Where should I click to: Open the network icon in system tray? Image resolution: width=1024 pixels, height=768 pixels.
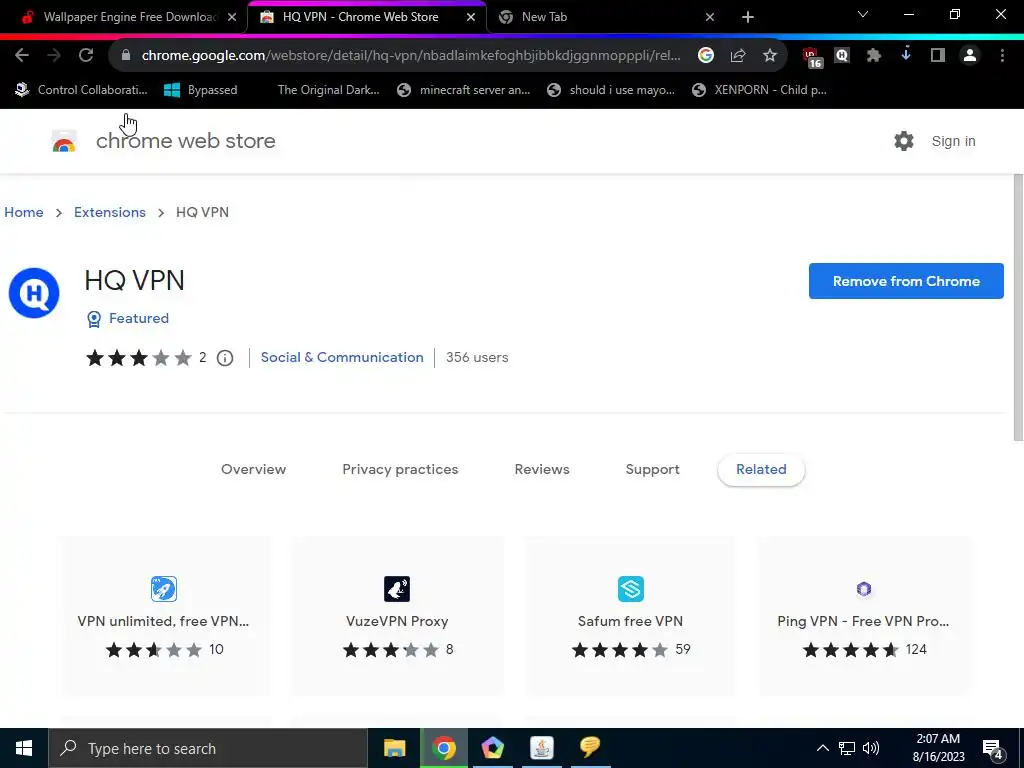coord(847,748)
